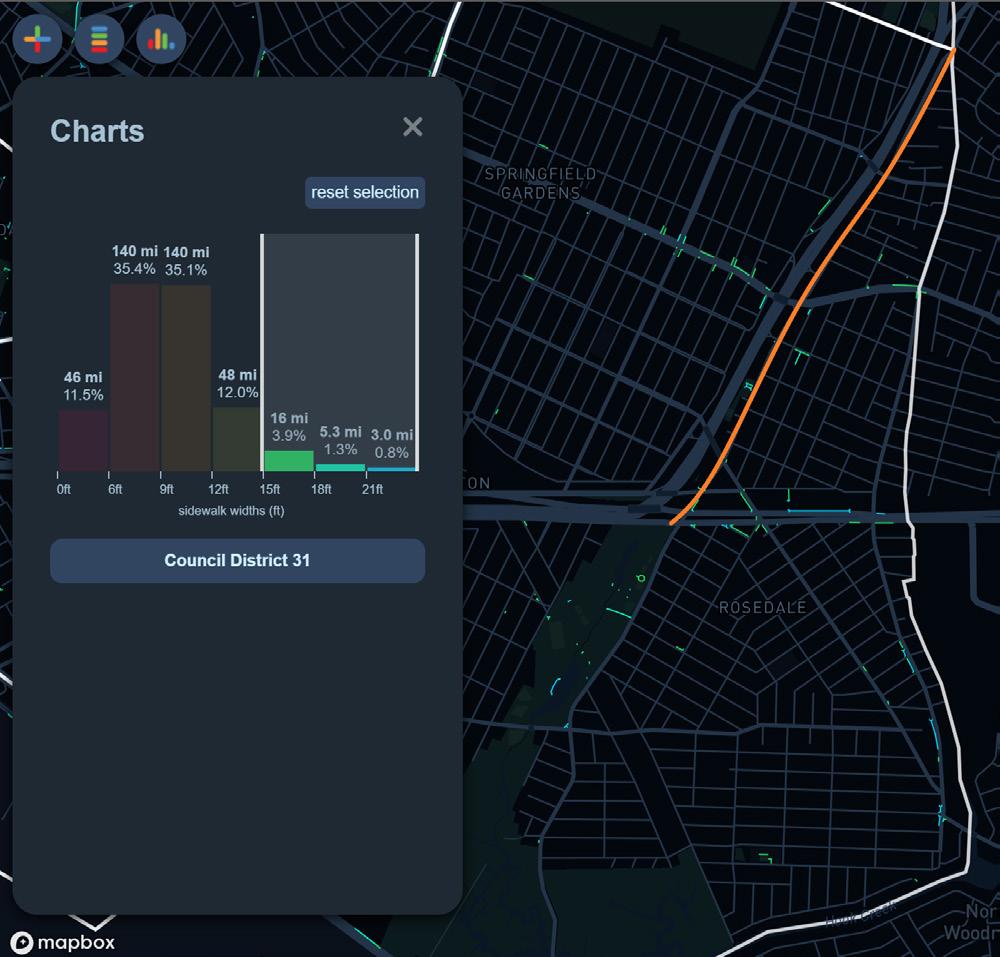Click the 0ft–6ft histogram bar (46 mi)

[83, 440]
